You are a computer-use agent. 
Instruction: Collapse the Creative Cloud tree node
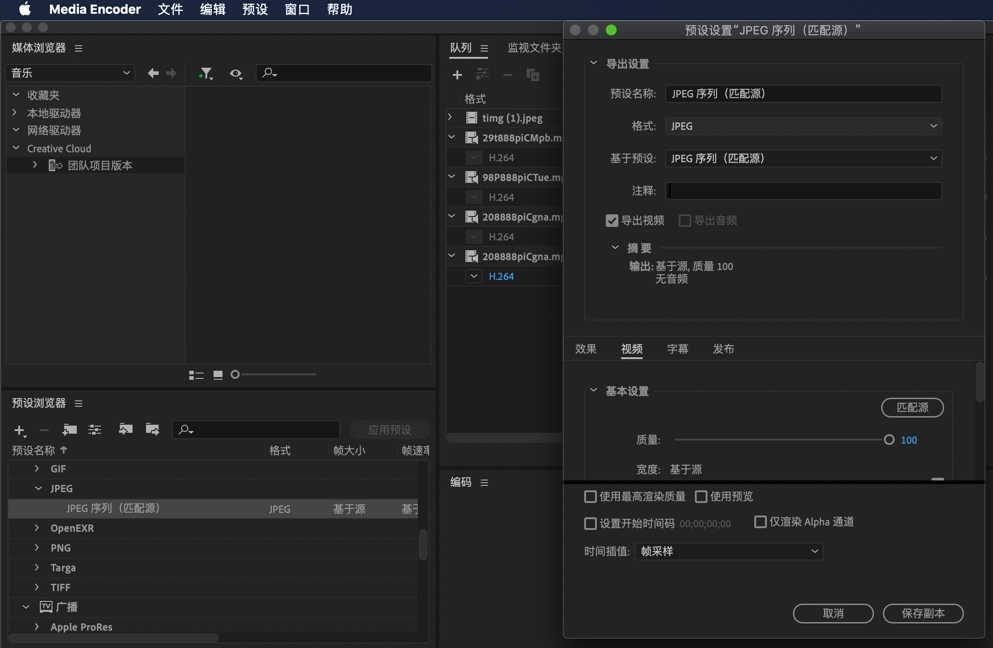point(16,148)
